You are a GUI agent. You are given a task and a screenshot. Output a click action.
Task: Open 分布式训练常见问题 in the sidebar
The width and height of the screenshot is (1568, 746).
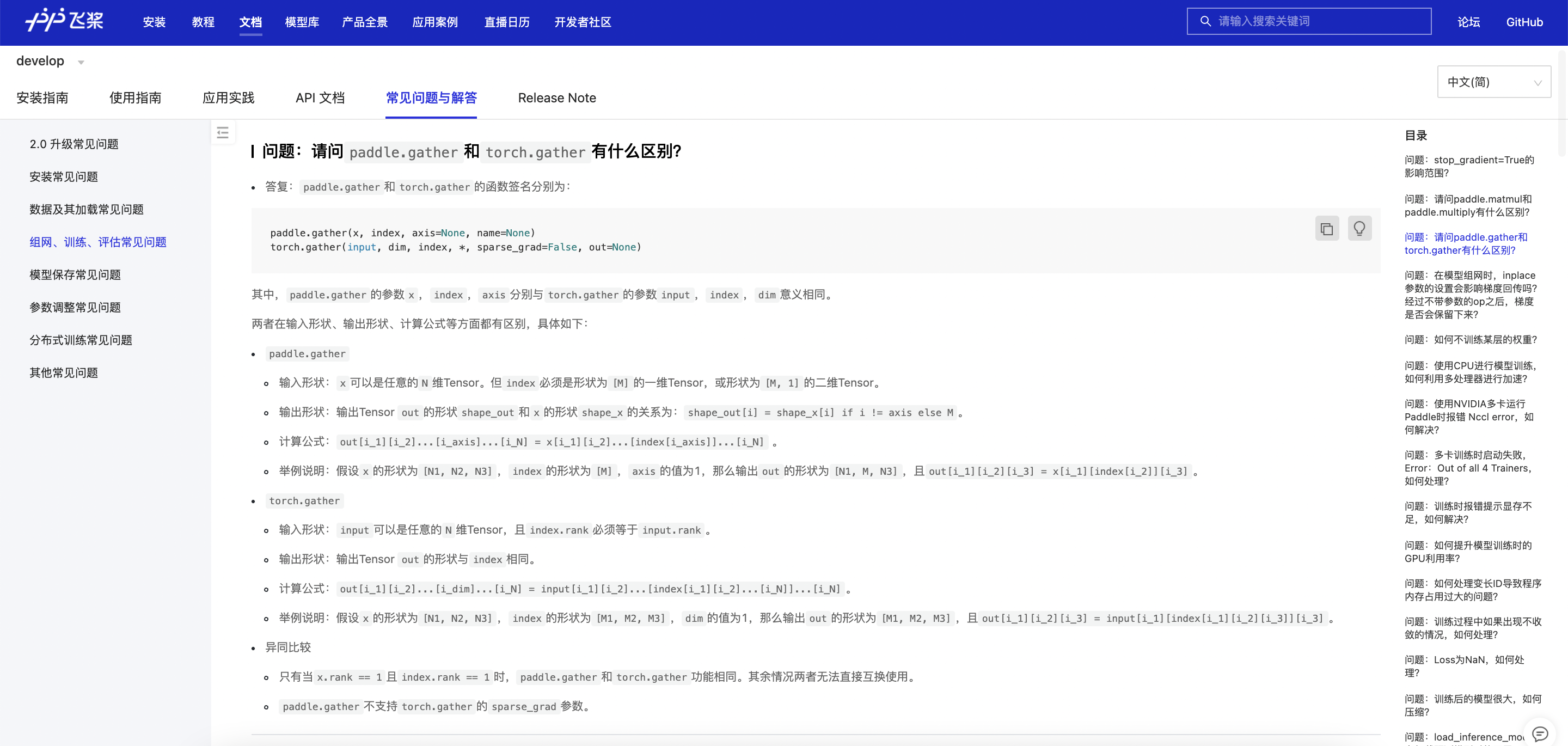[81, 340]
